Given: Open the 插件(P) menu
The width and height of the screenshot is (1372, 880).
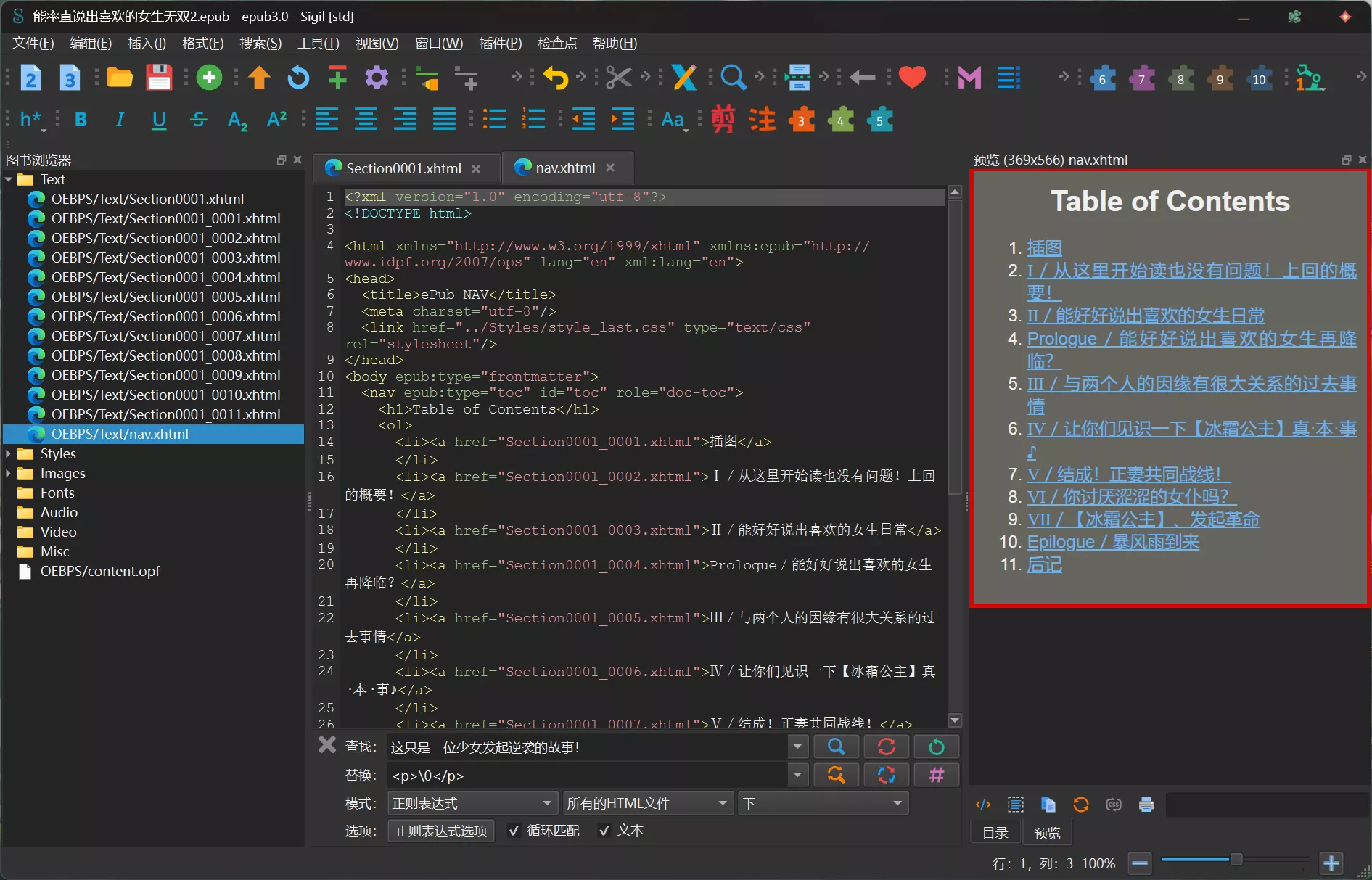Looking at the screenshot, I should (500, 44).
